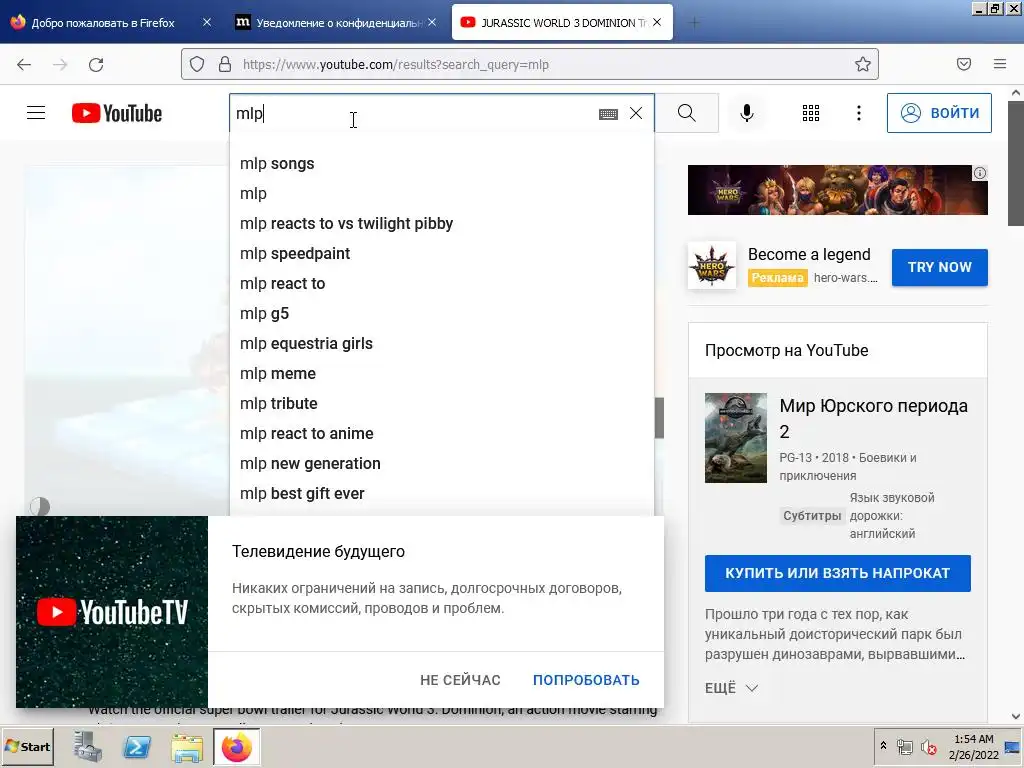Select the JURASSIC WORLD 3 DOMINION tab
The height and width of the screenshot is (768, 1024).
tap(564, 23)
